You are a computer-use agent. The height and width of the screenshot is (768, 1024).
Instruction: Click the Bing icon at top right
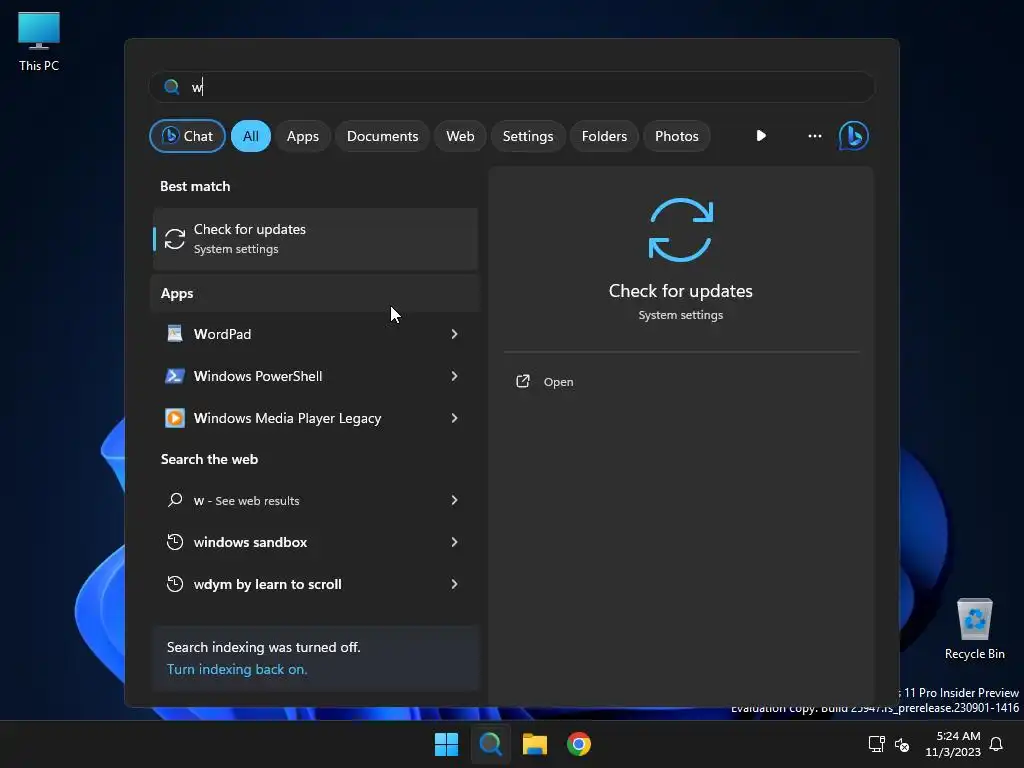(x=853, y=136)
